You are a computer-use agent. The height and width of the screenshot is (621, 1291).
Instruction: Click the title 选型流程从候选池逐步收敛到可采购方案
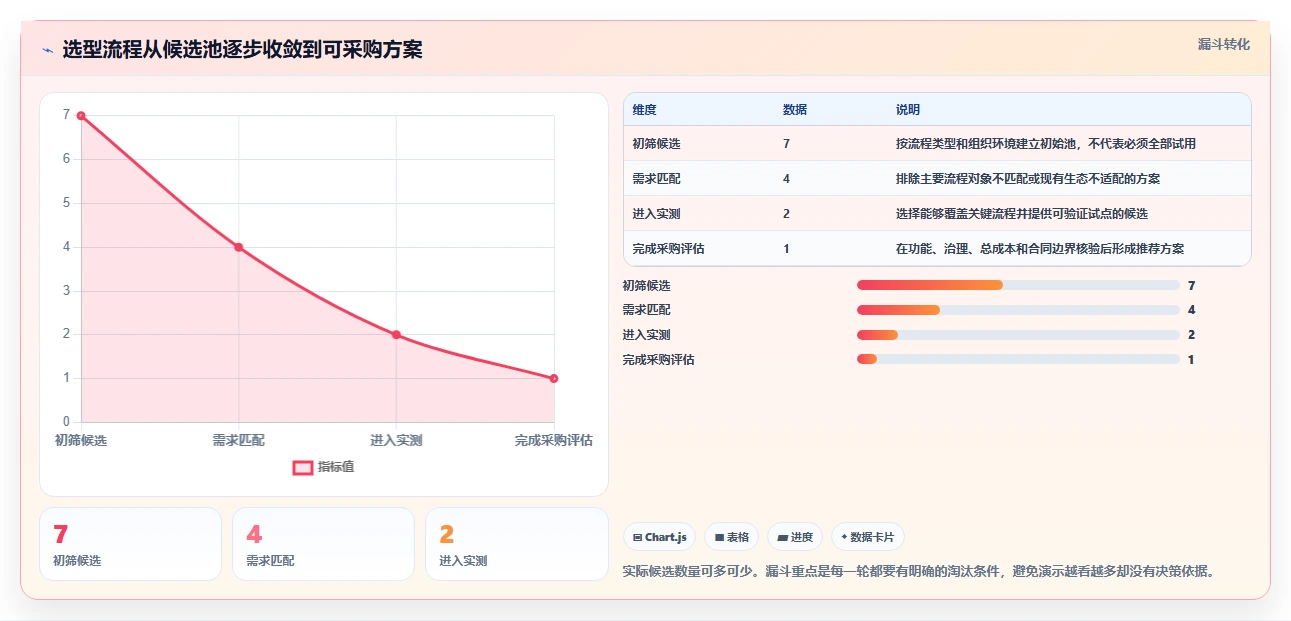point(242,49)
